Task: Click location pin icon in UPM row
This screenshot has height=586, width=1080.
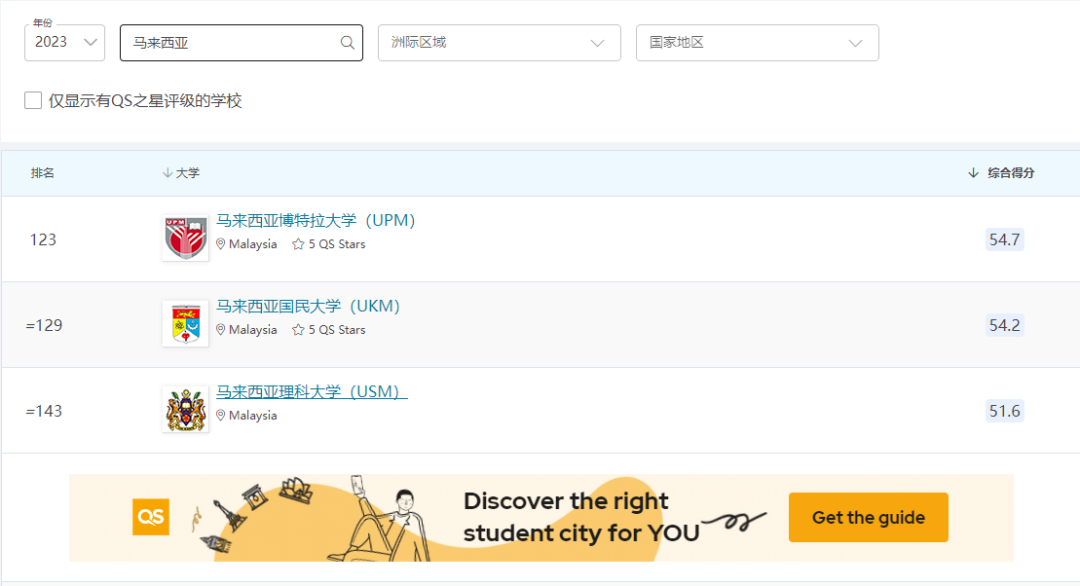Action: click(220, 244)
